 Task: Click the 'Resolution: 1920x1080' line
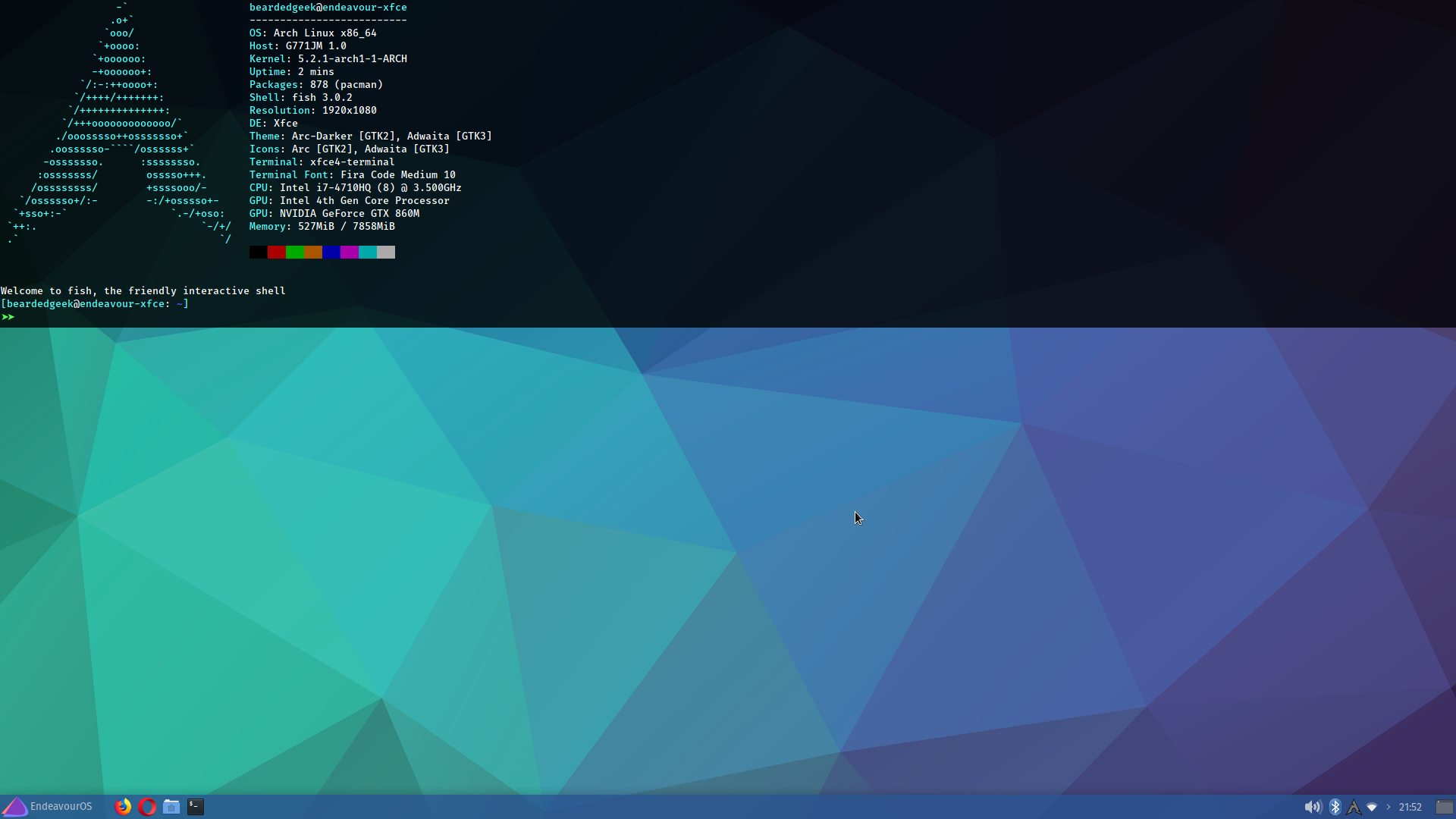(x=313, y=111)
